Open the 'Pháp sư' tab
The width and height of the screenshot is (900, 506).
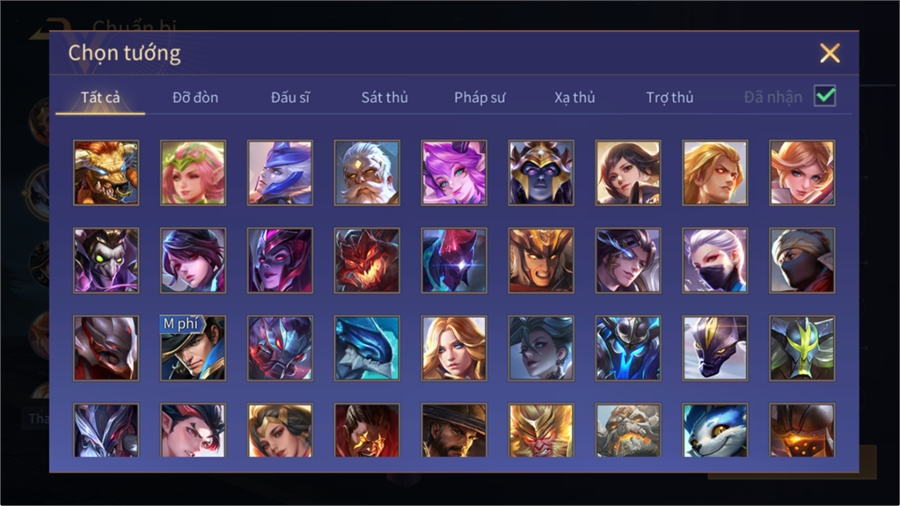tap(479, 98)
